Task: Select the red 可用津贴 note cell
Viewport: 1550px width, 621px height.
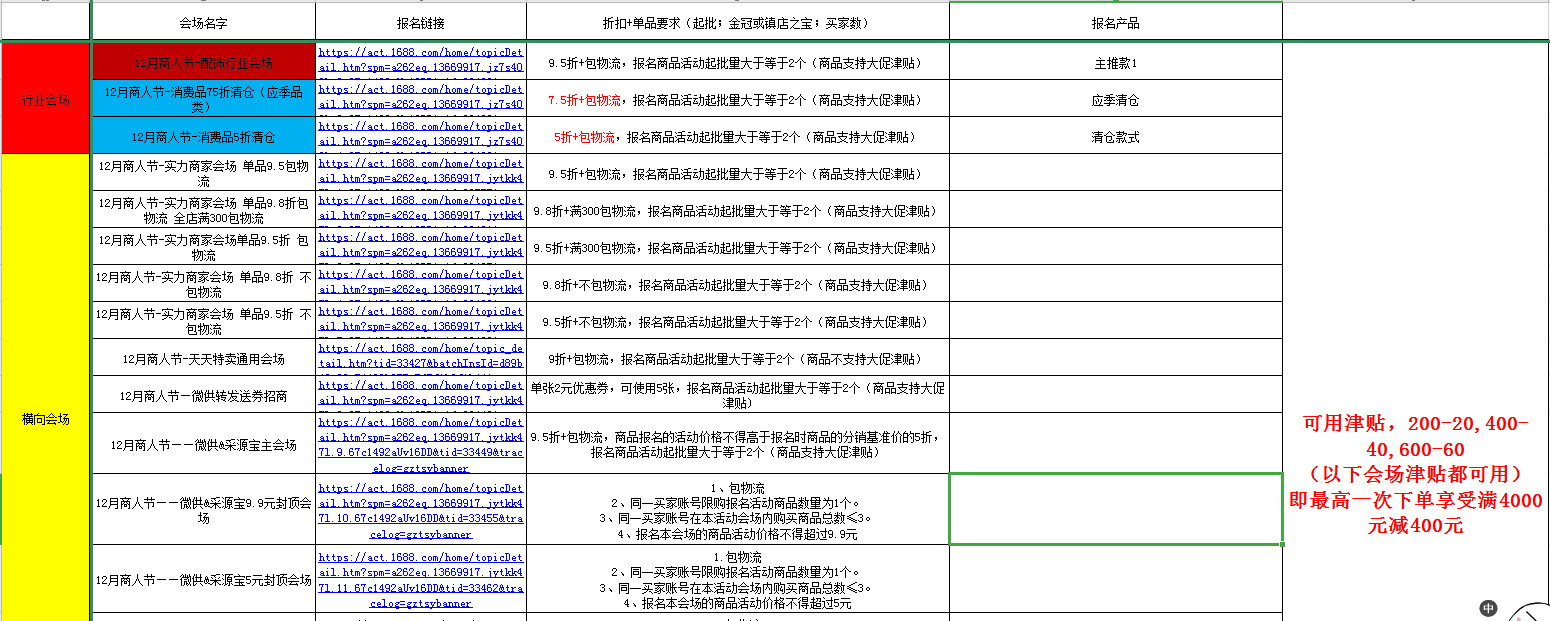Action: click(1415, 474)
